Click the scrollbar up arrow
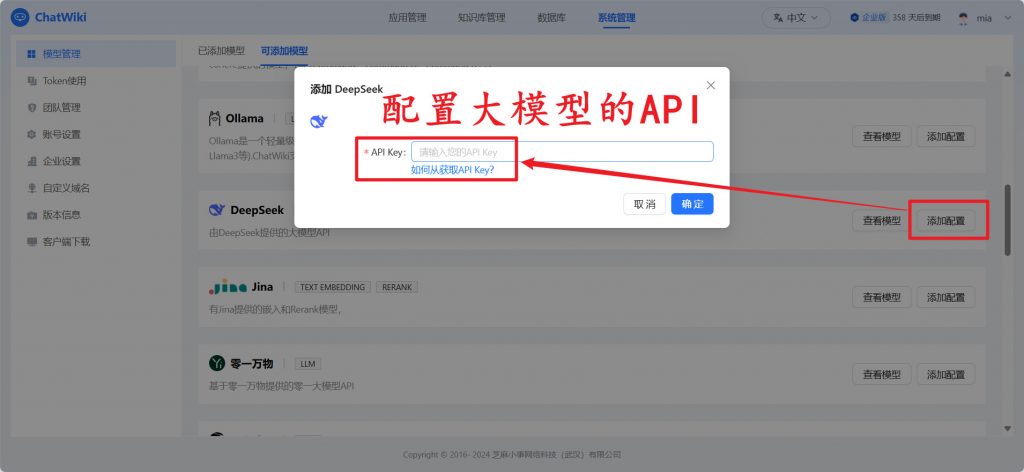Viewport: 1024px width, 472px height. tap(1008, 74)
